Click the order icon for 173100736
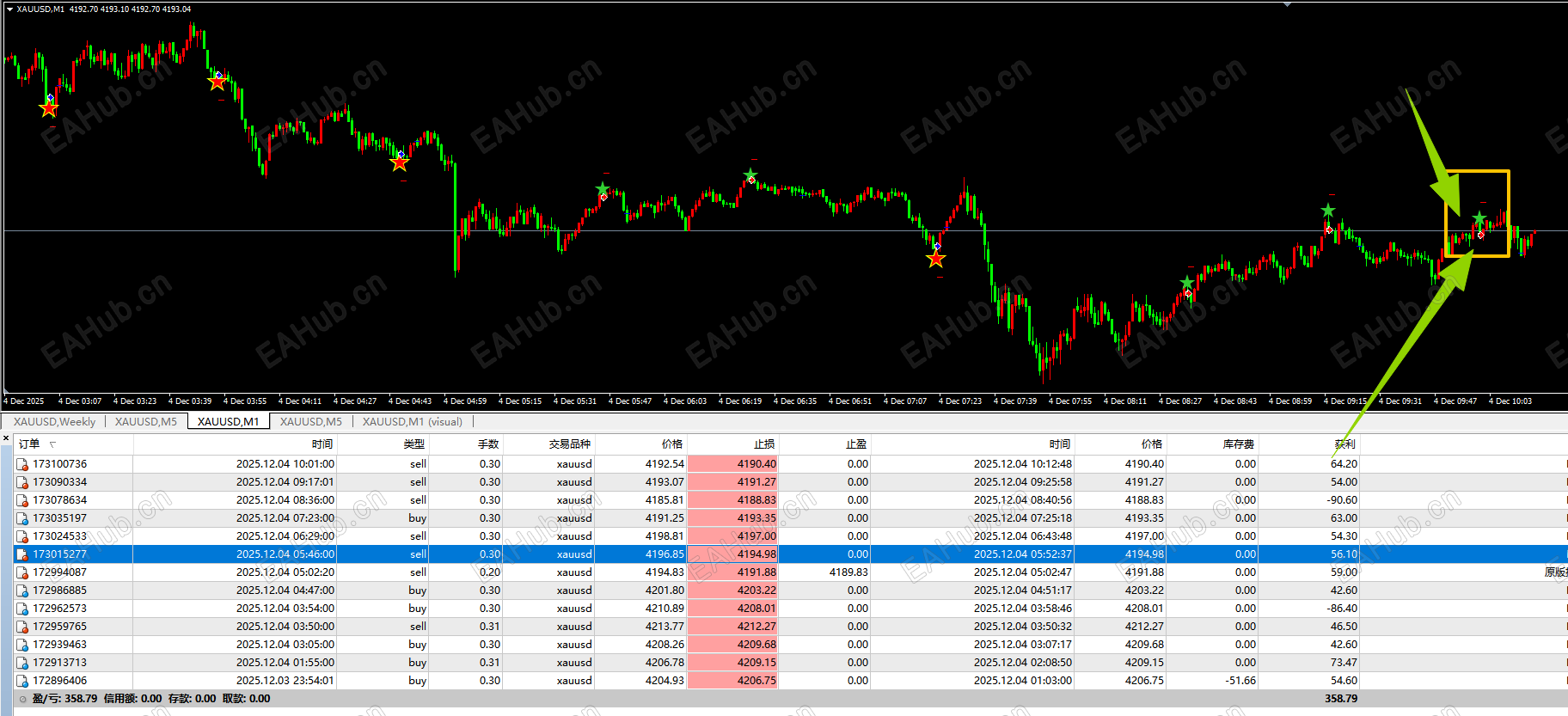The image size is (1568, 716). [22, 464]
